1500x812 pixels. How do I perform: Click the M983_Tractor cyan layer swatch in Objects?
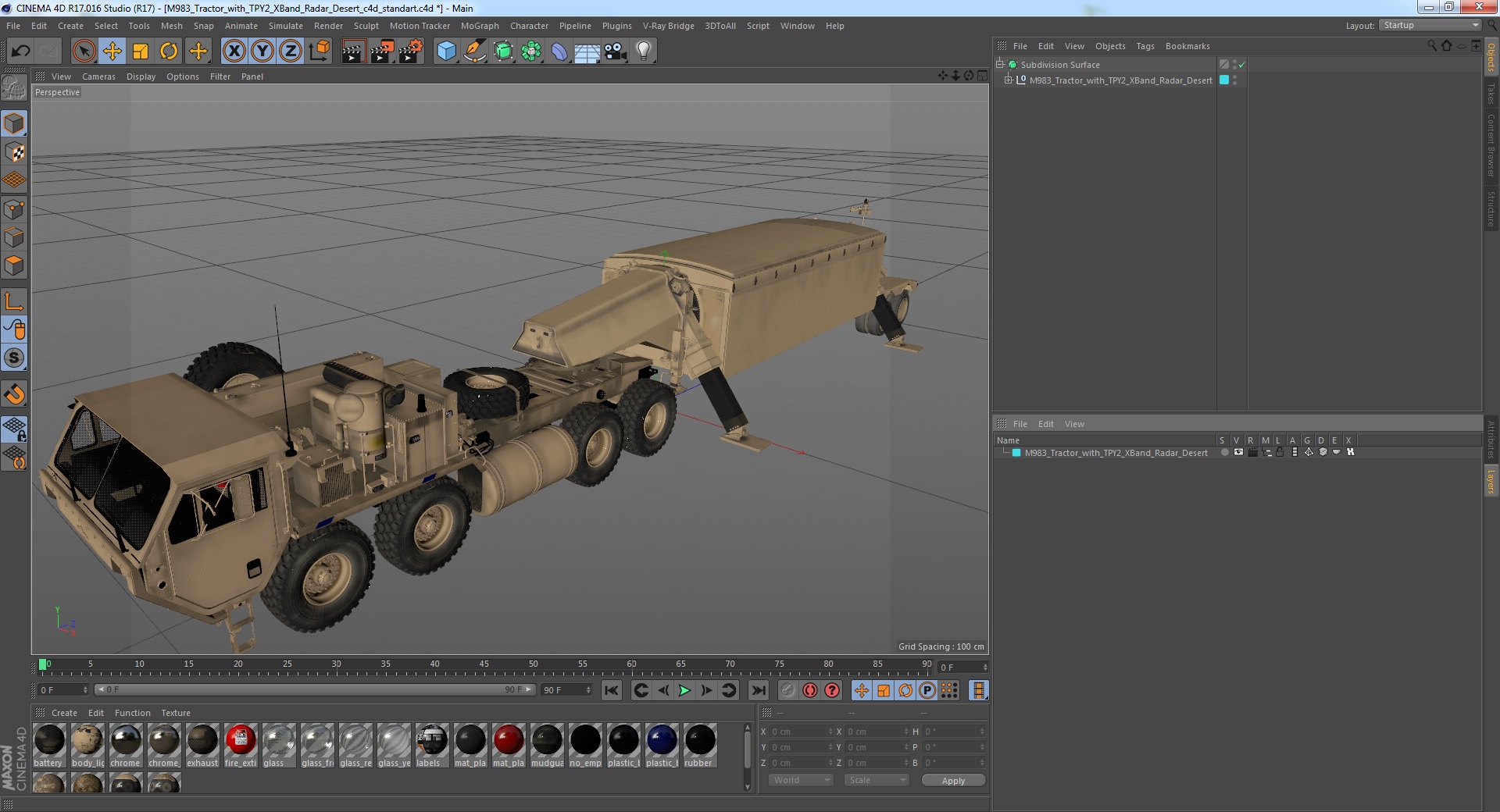[1224, 80]
